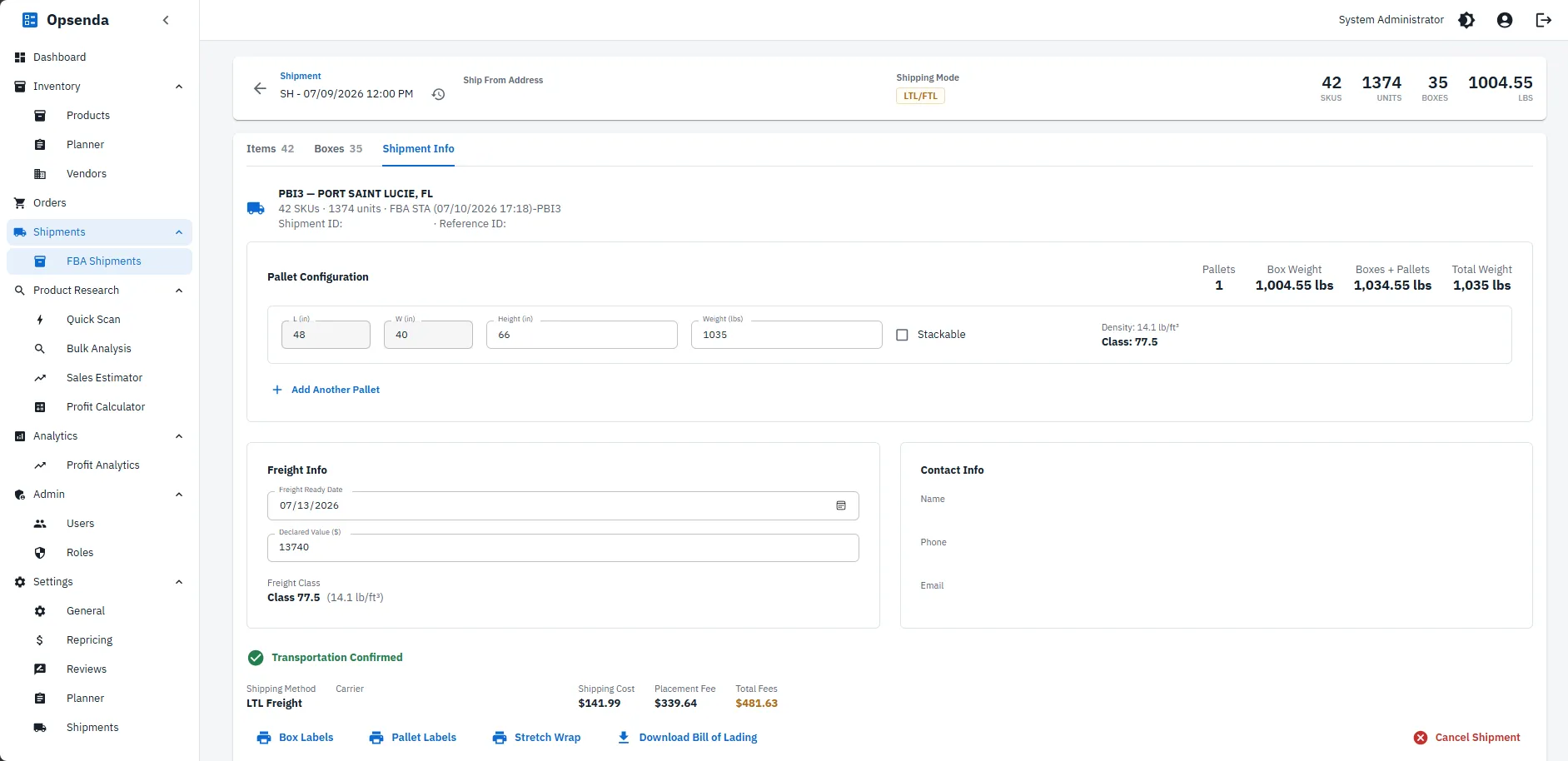
Task: Click the Vendors building icon
Action: [40, 174]
